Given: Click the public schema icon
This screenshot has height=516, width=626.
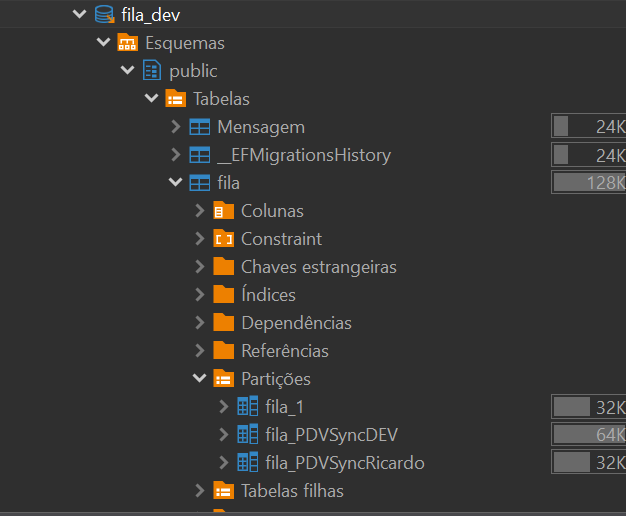Looking at the screenshot, I should tap(152, 71).
